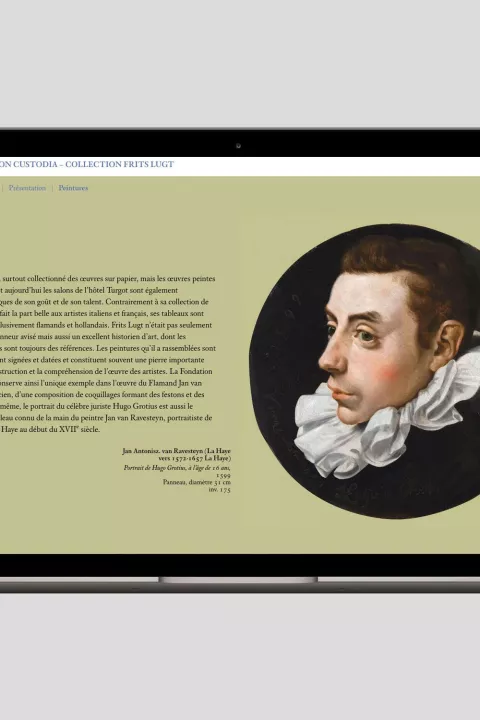Click the XVIIe siècle text ending the paragraph
This screenshot has height=720, width=480.
tap(79, 430)
